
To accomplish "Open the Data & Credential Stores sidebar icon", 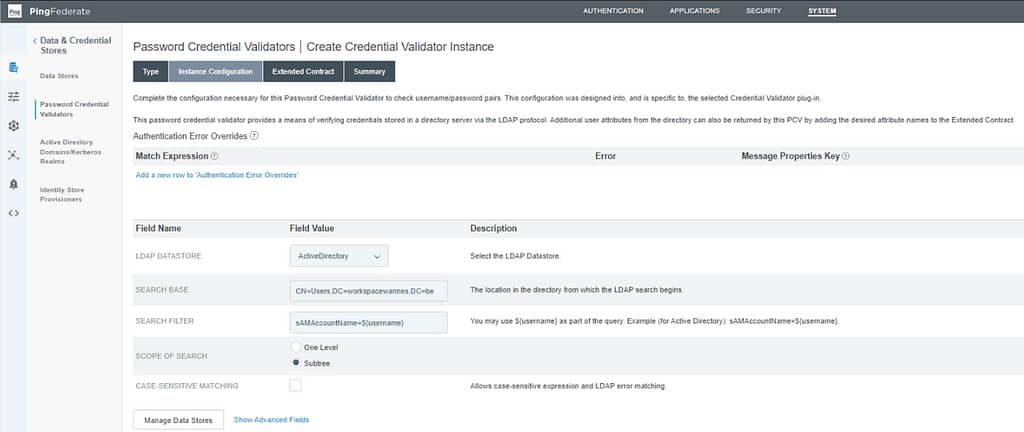I will point(14,67).
